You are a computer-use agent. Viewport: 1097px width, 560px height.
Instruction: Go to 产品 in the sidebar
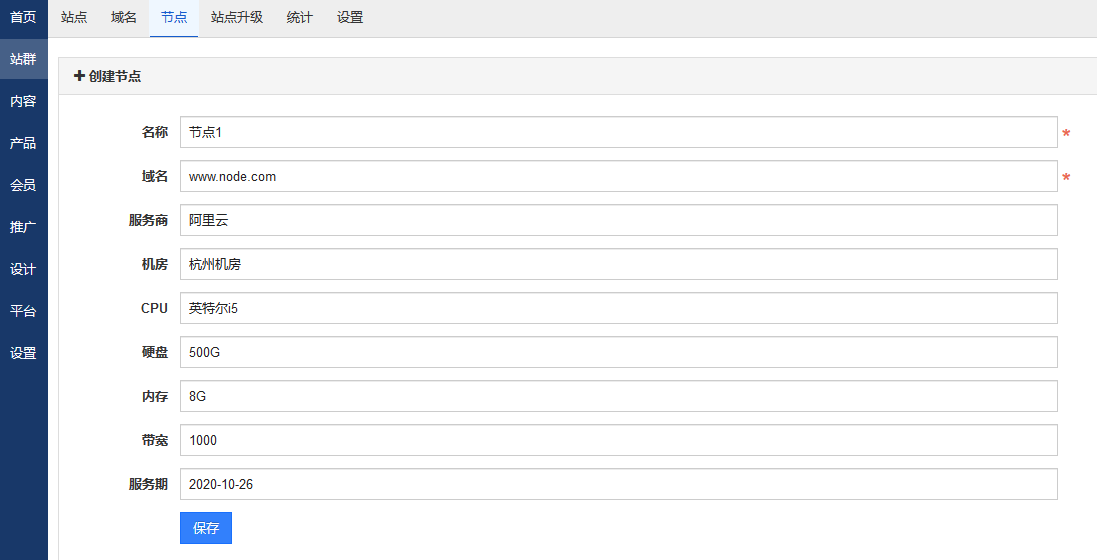23,143
